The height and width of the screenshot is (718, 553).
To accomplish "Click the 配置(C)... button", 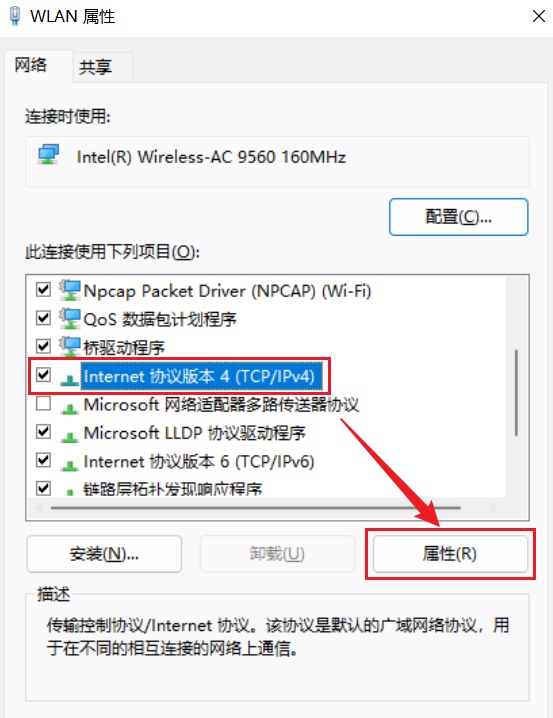I will [459, 217].
